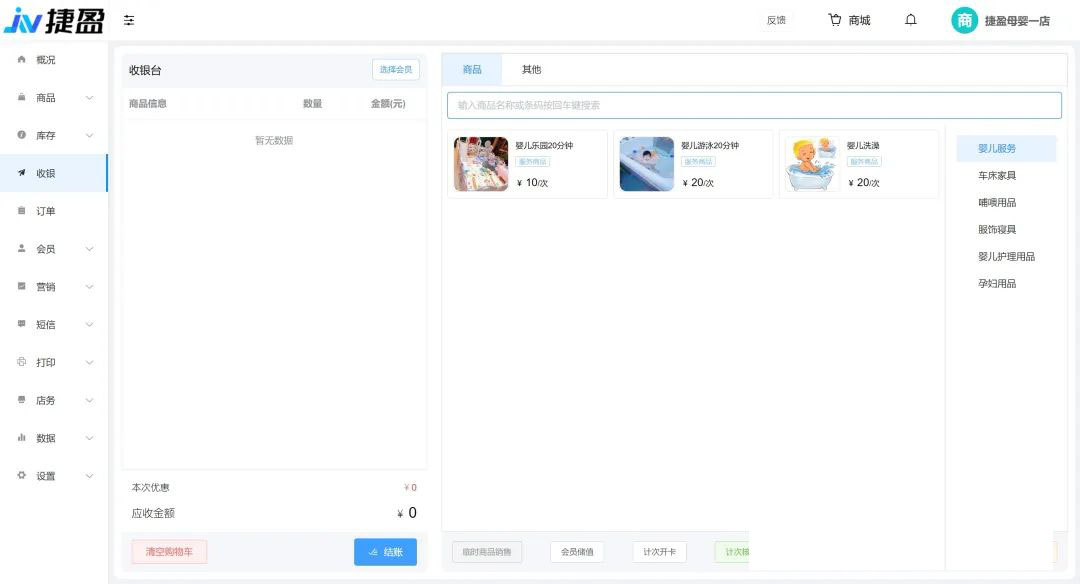1080x584 pixels.
Task: Expand the 店务 menu chevron
Action: tap(90, 401)
